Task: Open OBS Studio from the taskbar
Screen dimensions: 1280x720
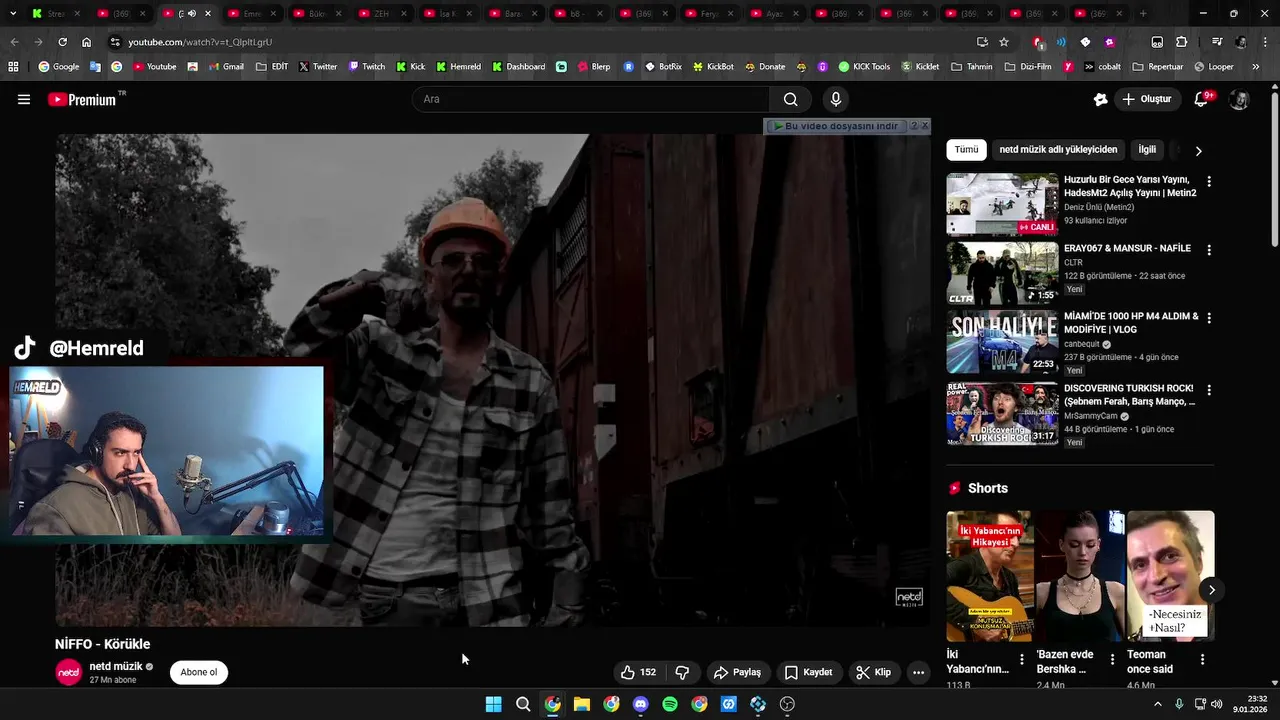Action: pos(787,704)
